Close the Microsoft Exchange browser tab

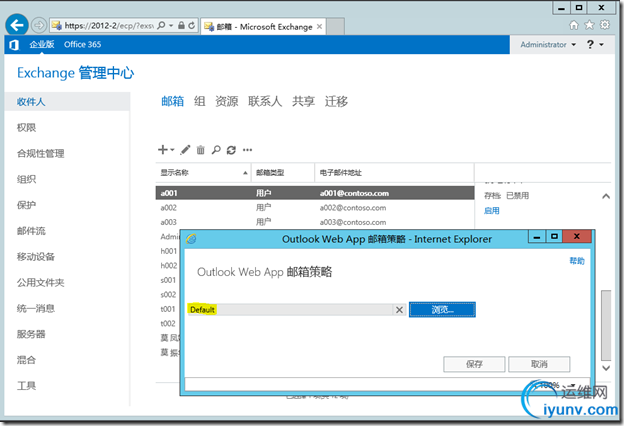coord(319,27)
